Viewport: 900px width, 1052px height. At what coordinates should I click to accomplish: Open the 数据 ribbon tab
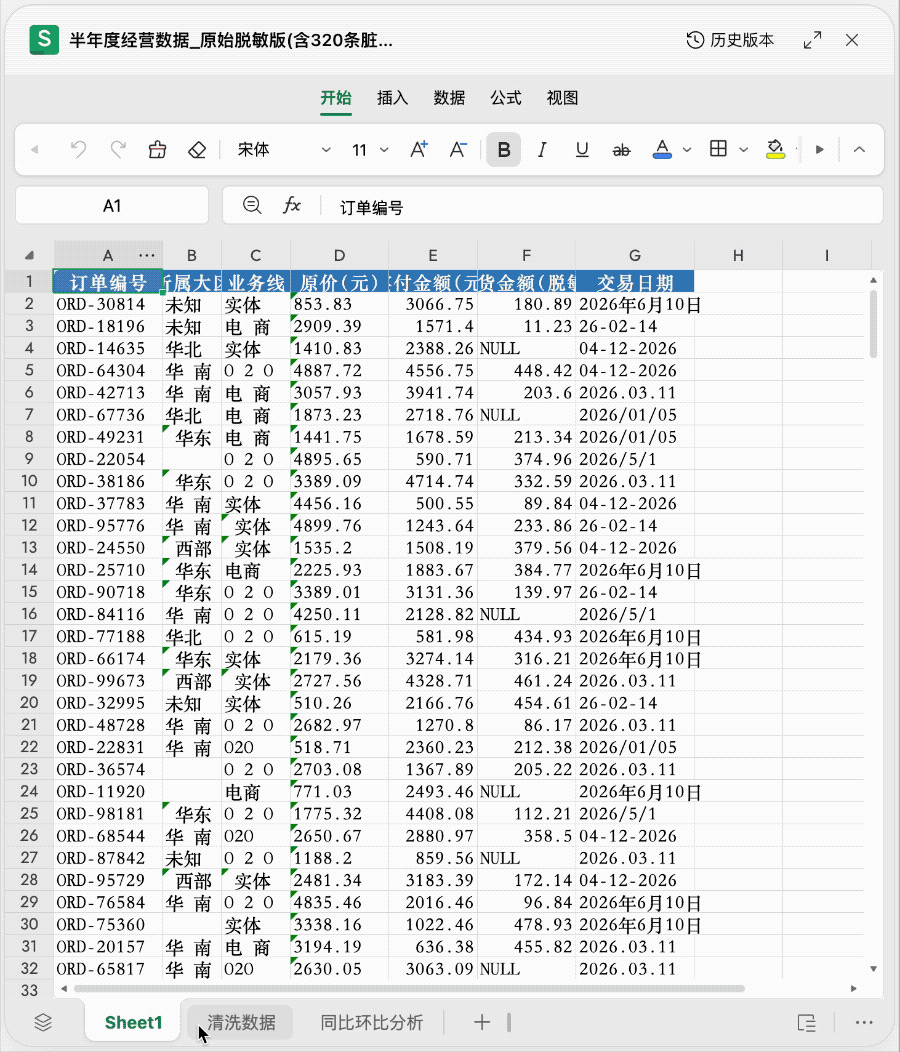(449, 98)
